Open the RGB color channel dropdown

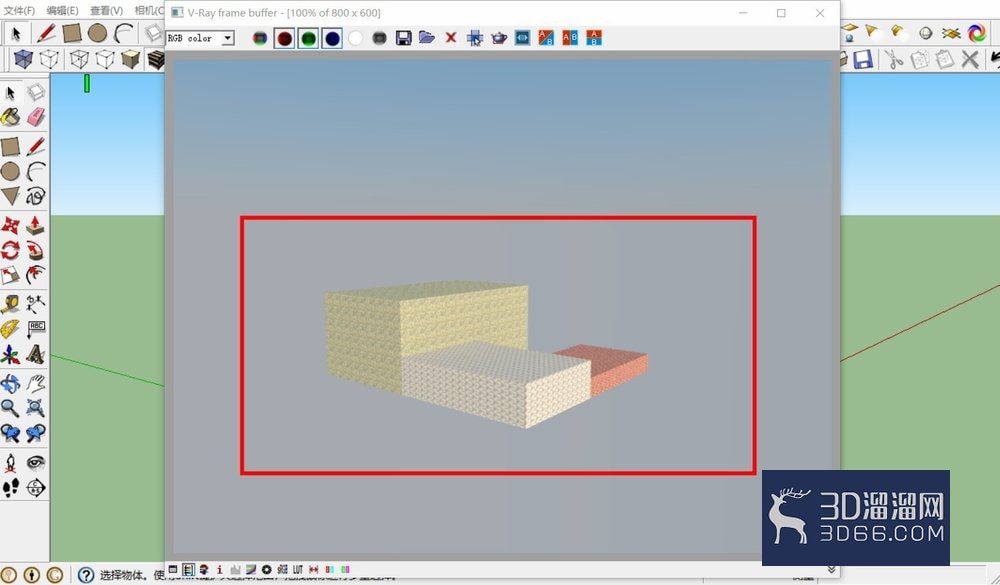(228, 38)
